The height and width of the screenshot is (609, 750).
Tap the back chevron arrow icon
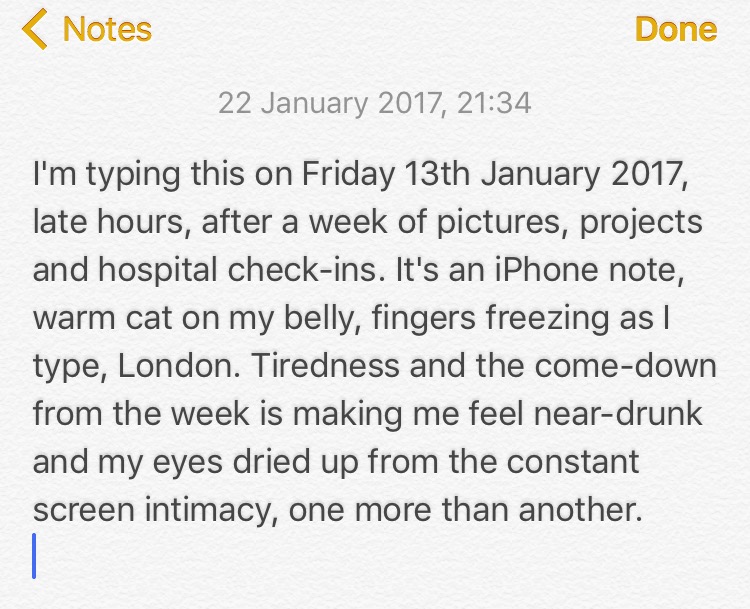coord(33,29)
